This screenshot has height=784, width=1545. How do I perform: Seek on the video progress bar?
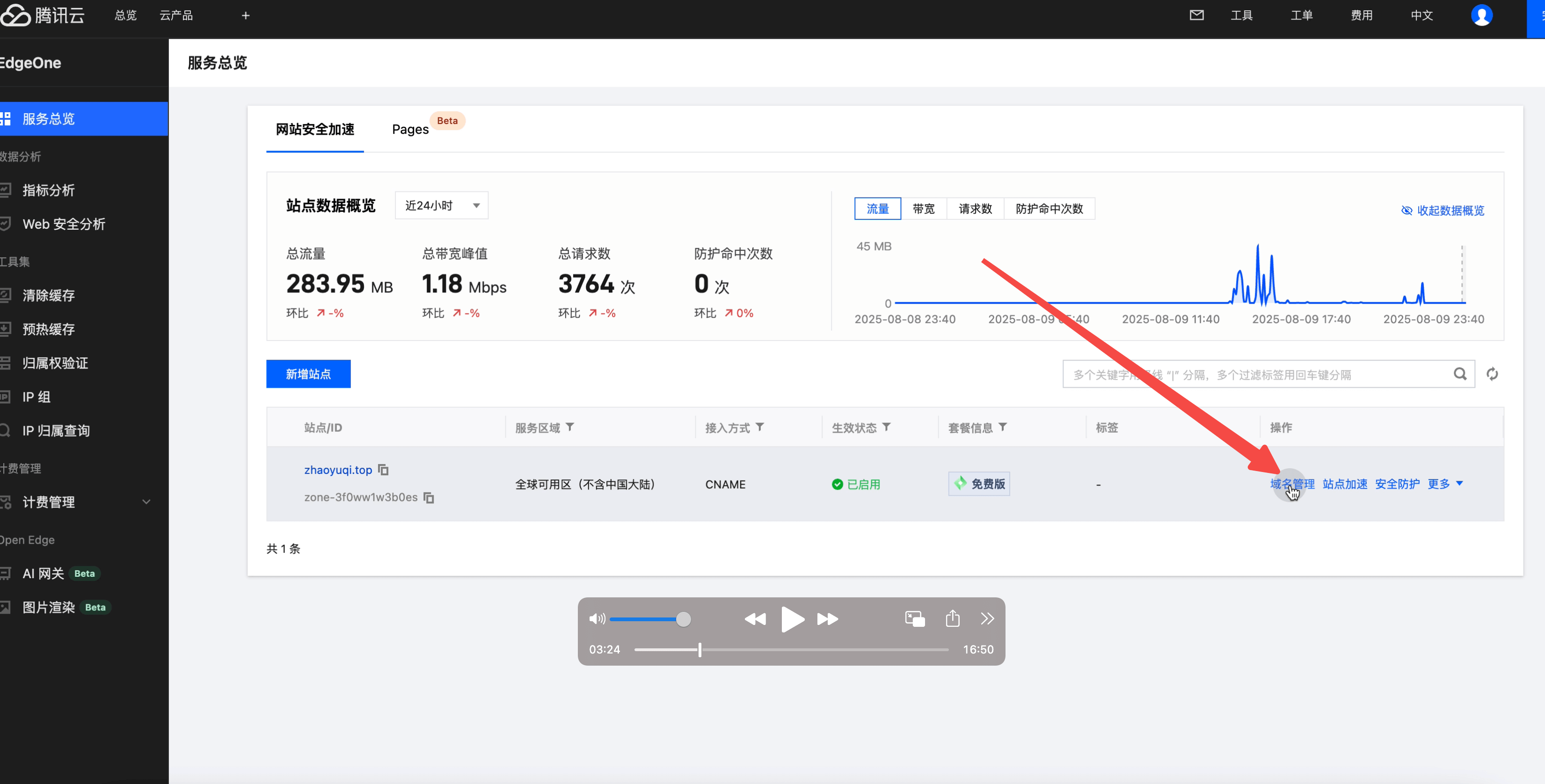[x=792, y=649]
